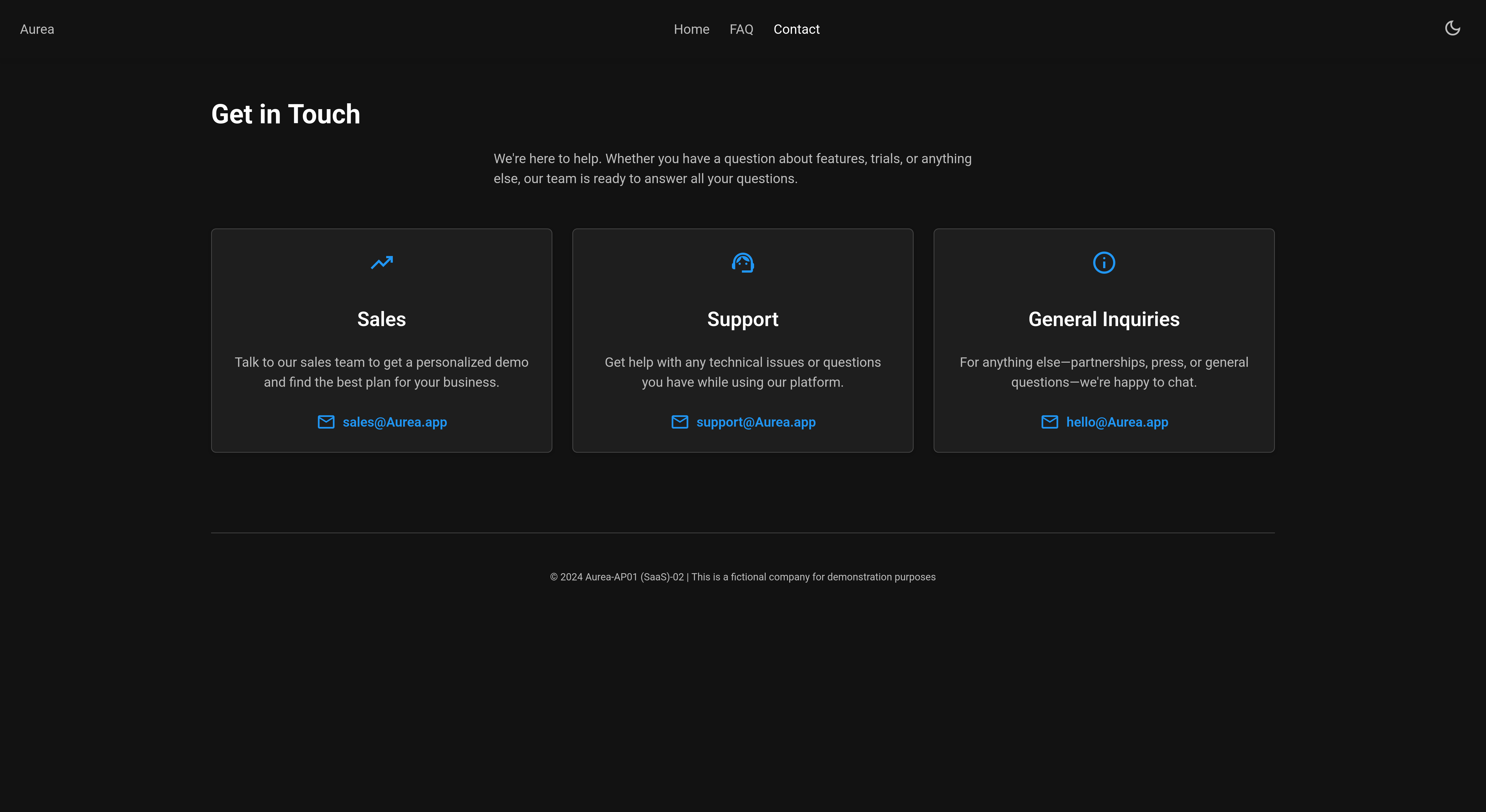Click the Support headset agent icon
Image resolution: width=1486 pixels, height=812 pixels.
click(x=742, y=263)
